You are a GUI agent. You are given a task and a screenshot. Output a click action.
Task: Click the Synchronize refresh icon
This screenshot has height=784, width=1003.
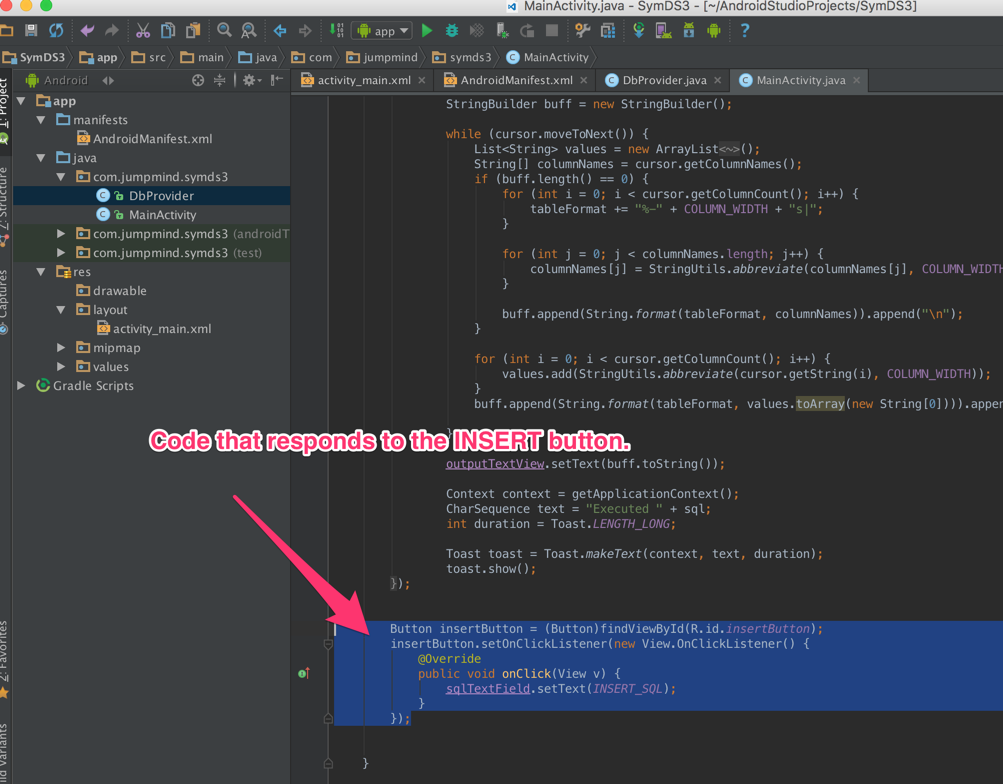(56, 31)
